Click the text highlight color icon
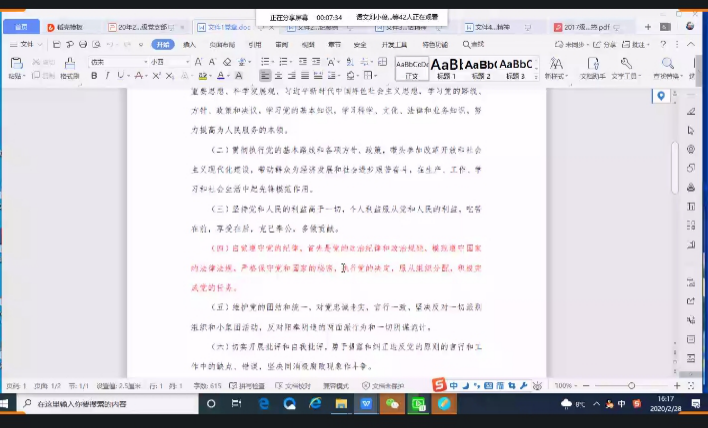The height and width of the screenshot is (428, 708). pos(203,76)
